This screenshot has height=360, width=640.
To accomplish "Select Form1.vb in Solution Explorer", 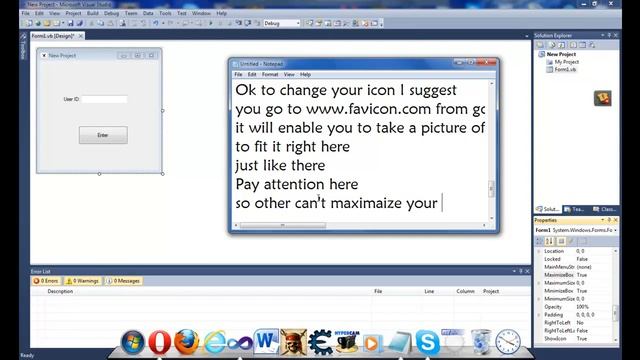I will coord(562,69).
